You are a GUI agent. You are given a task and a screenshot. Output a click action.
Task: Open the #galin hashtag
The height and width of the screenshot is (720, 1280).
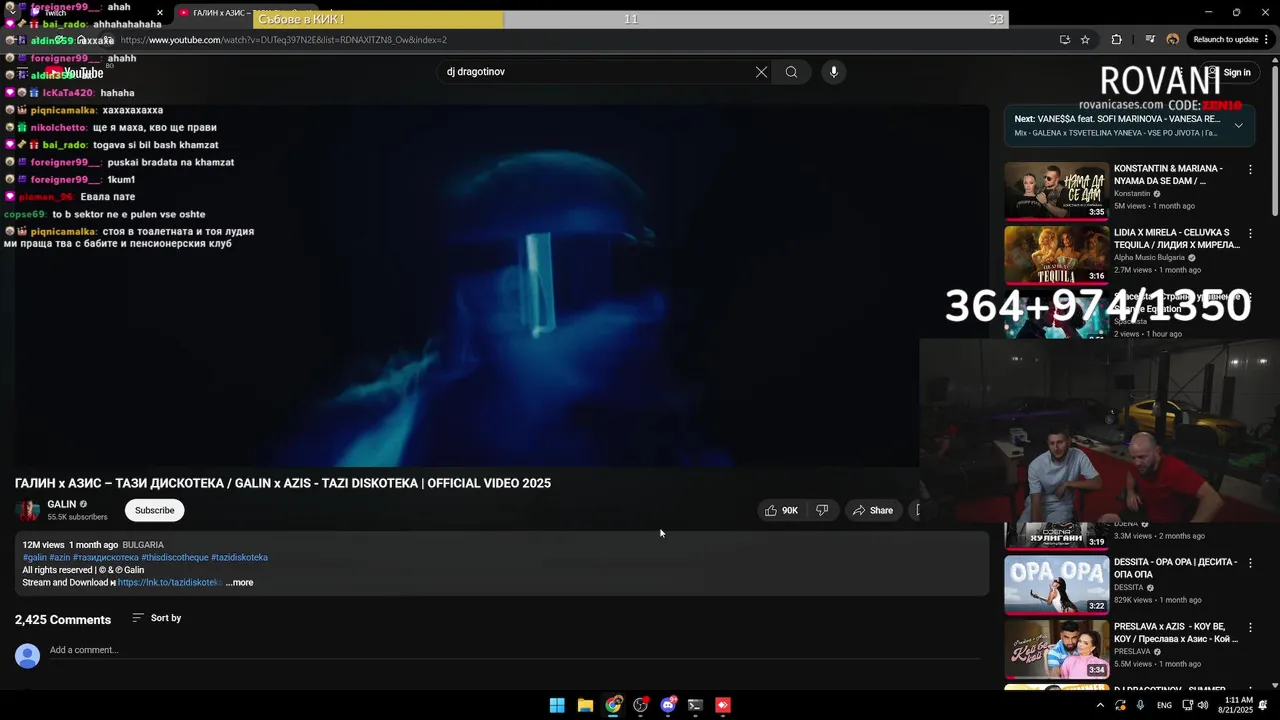pos(35,557)
